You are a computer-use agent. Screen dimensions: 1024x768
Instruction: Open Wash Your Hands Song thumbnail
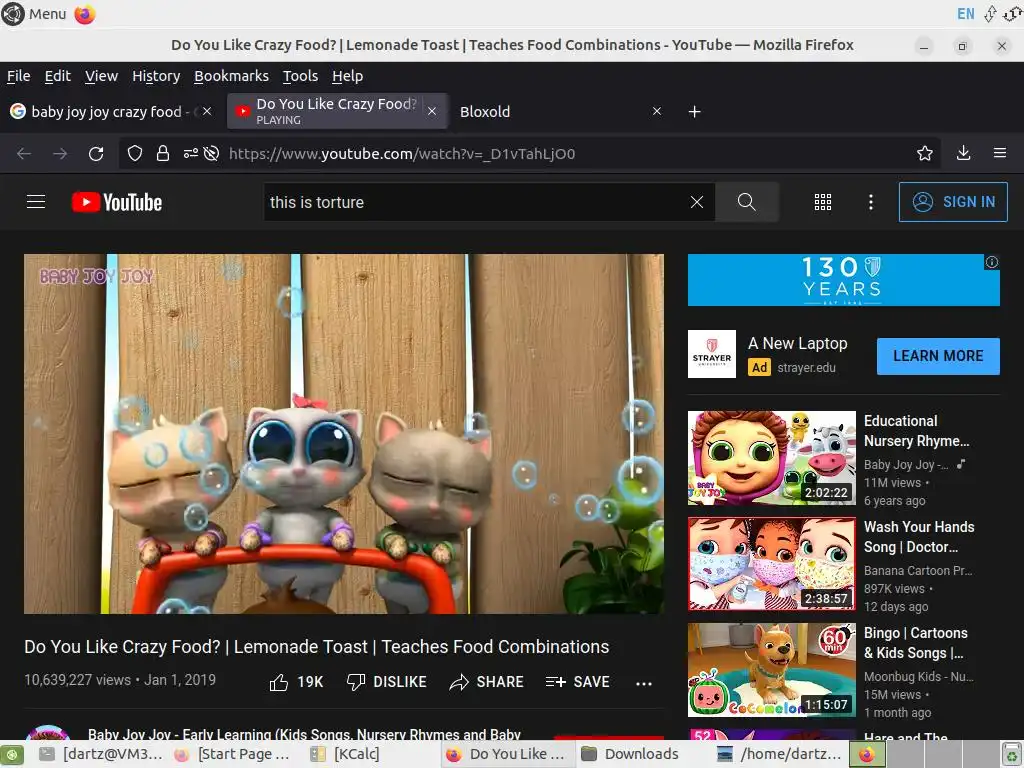[771, 564]
